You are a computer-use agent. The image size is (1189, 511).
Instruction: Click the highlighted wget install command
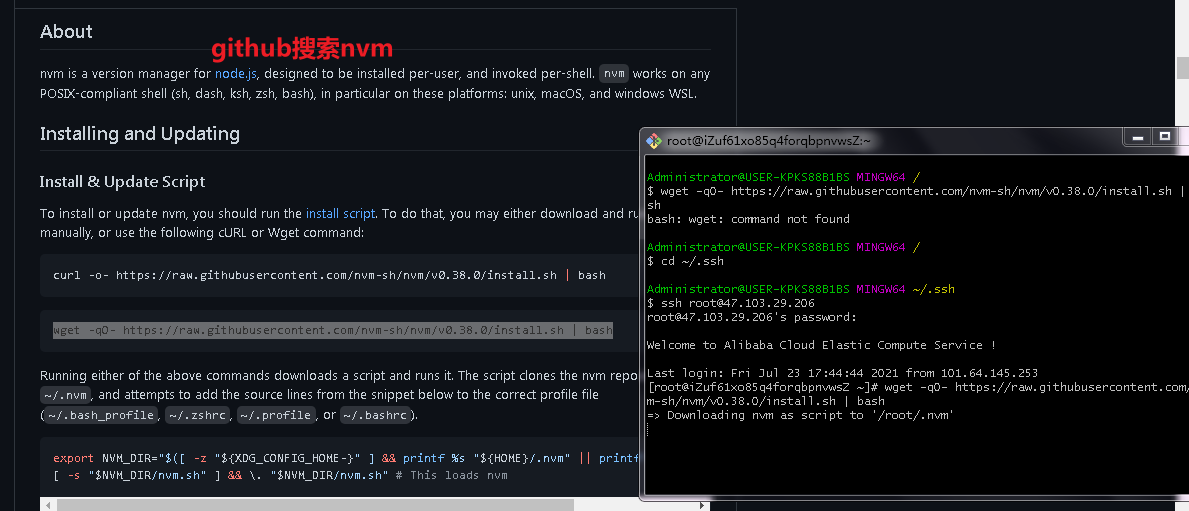[x=333, y=331]
